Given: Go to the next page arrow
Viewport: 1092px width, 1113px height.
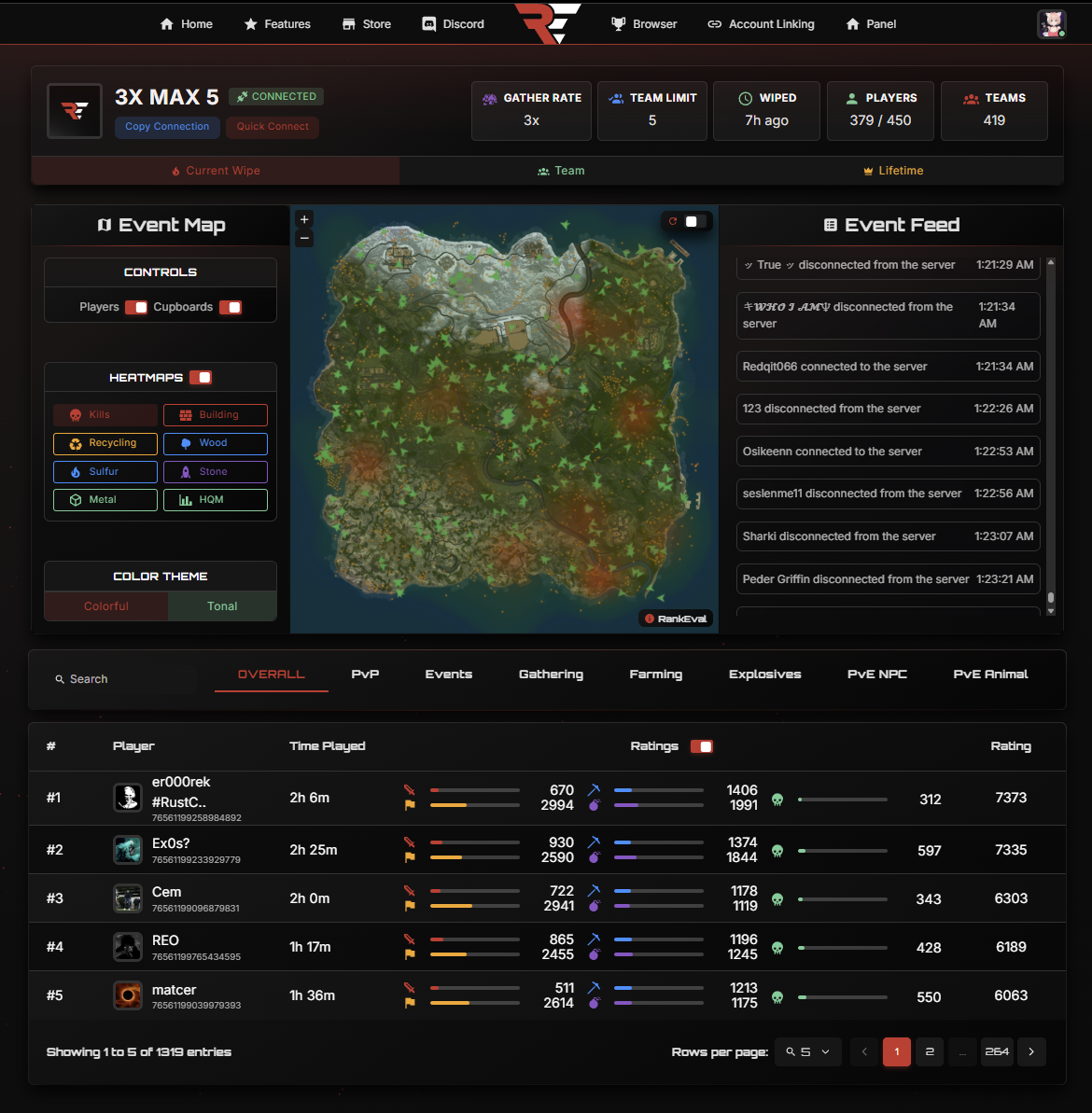Looking at the screenshot, I should point(1031,1051).
